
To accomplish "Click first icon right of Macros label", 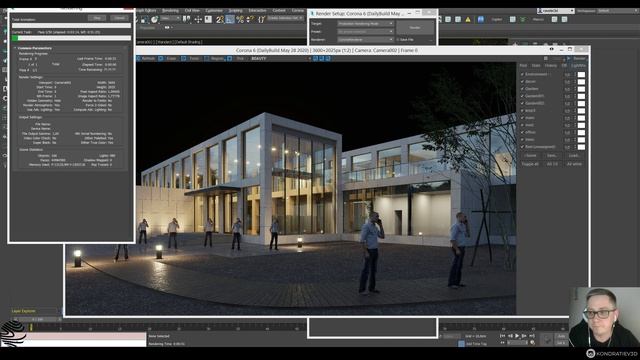I will (554, 19).
